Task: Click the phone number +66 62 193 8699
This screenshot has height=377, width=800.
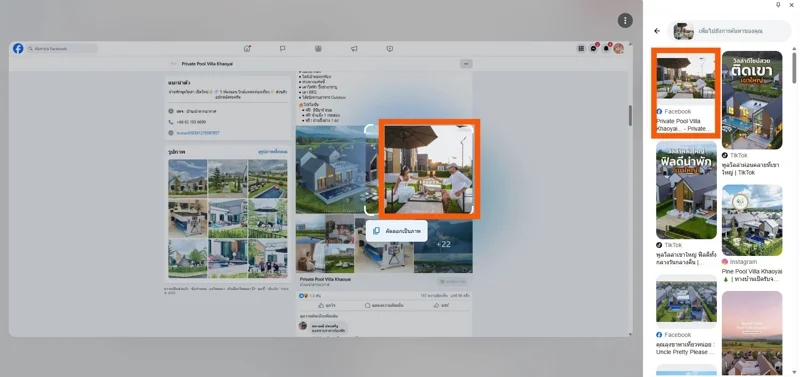Action: [x=191, y=122]
